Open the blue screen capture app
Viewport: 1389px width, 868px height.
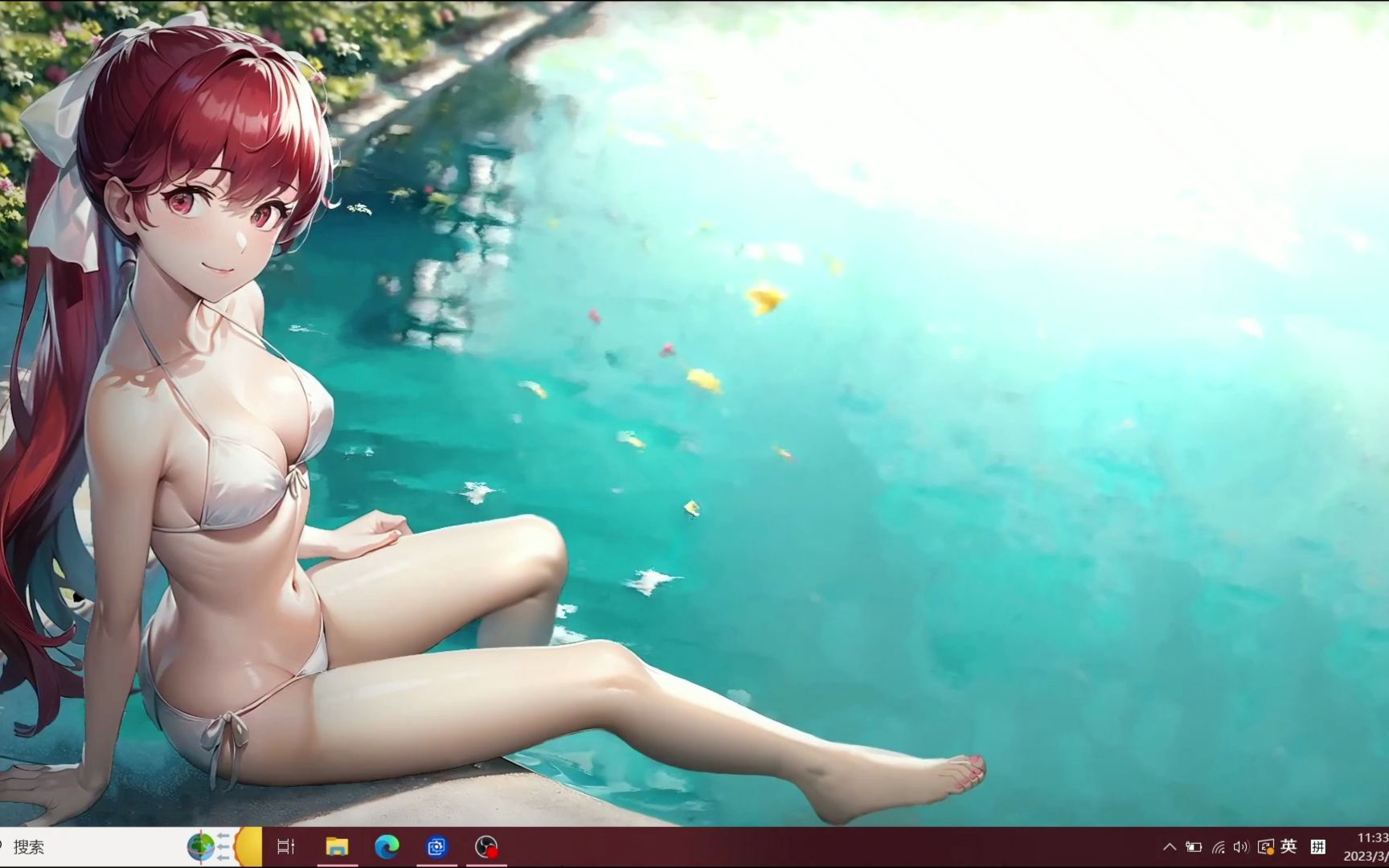point(436,846)
